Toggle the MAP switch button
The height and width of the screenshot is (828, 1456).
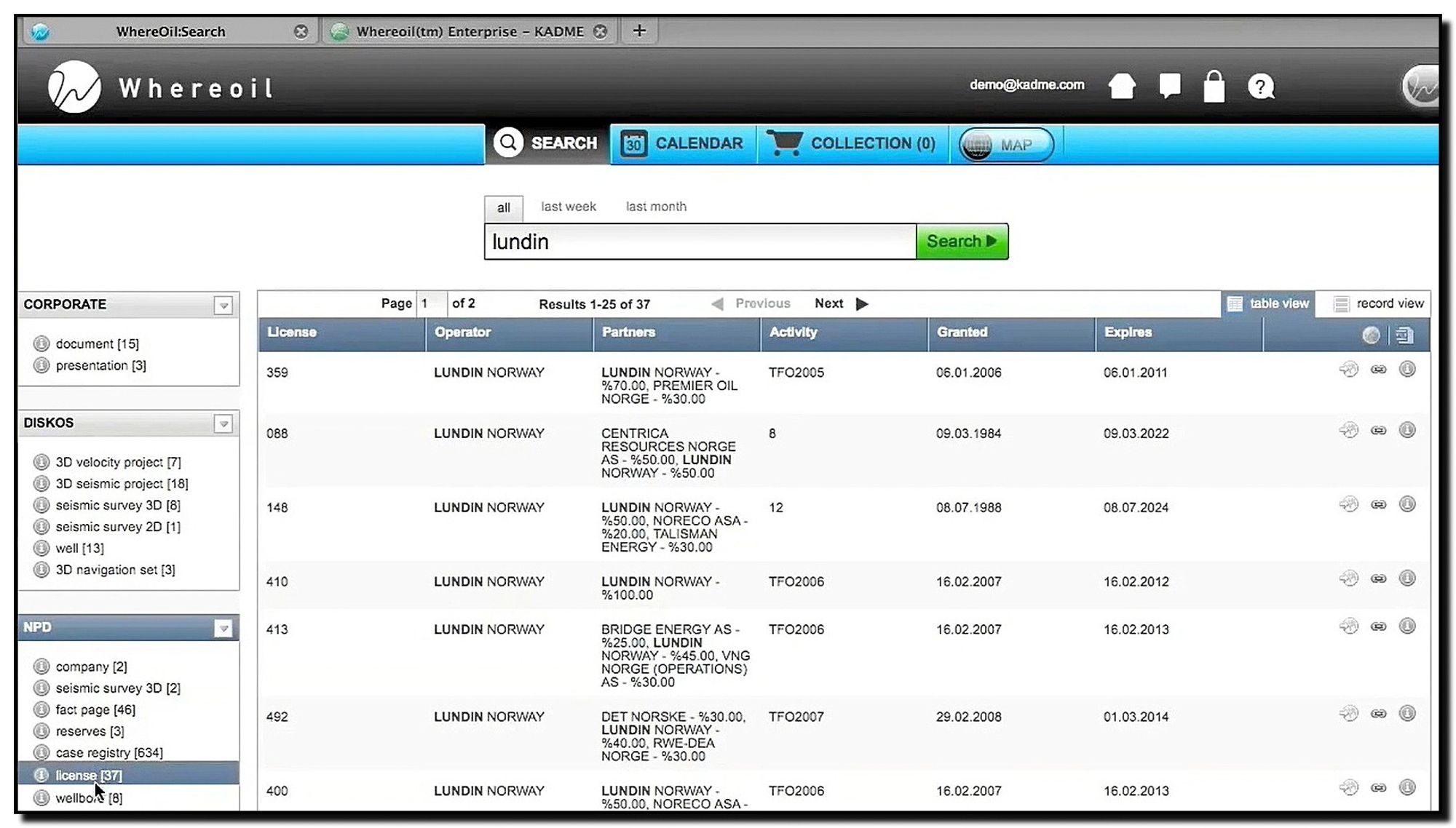pos(1006,145)
